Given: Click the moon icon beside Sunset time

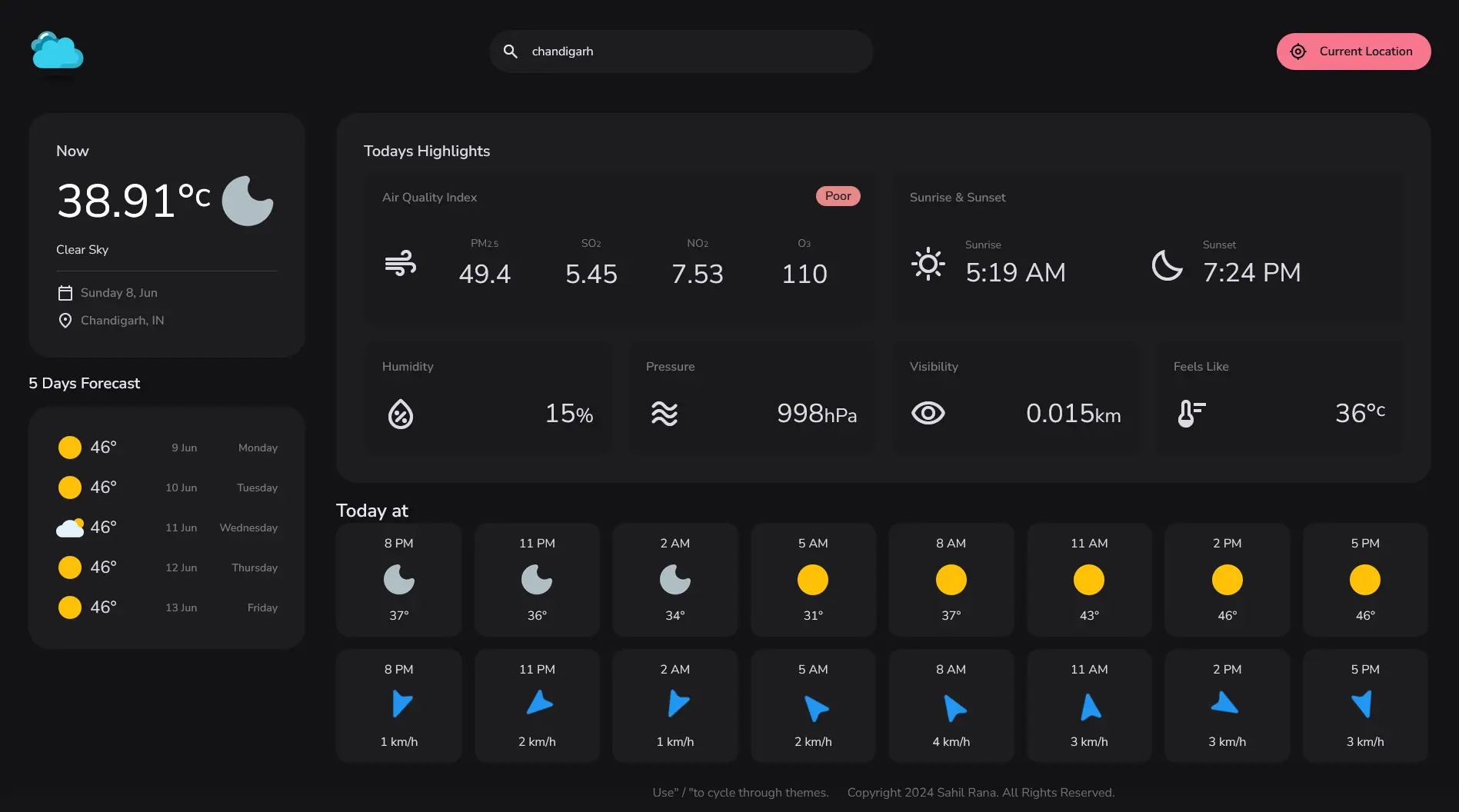Looking at the screenshot, I should pyautogui.click(x=1167, y=265).
